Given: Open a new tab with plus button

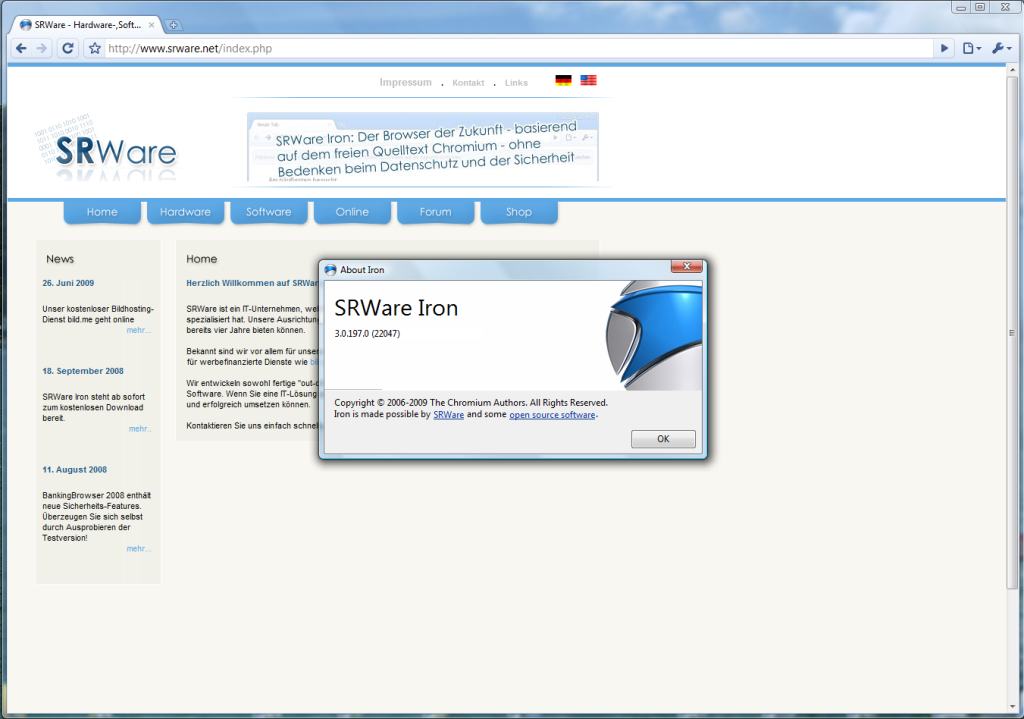Looking at the screenshot, I should coord(172,24).
